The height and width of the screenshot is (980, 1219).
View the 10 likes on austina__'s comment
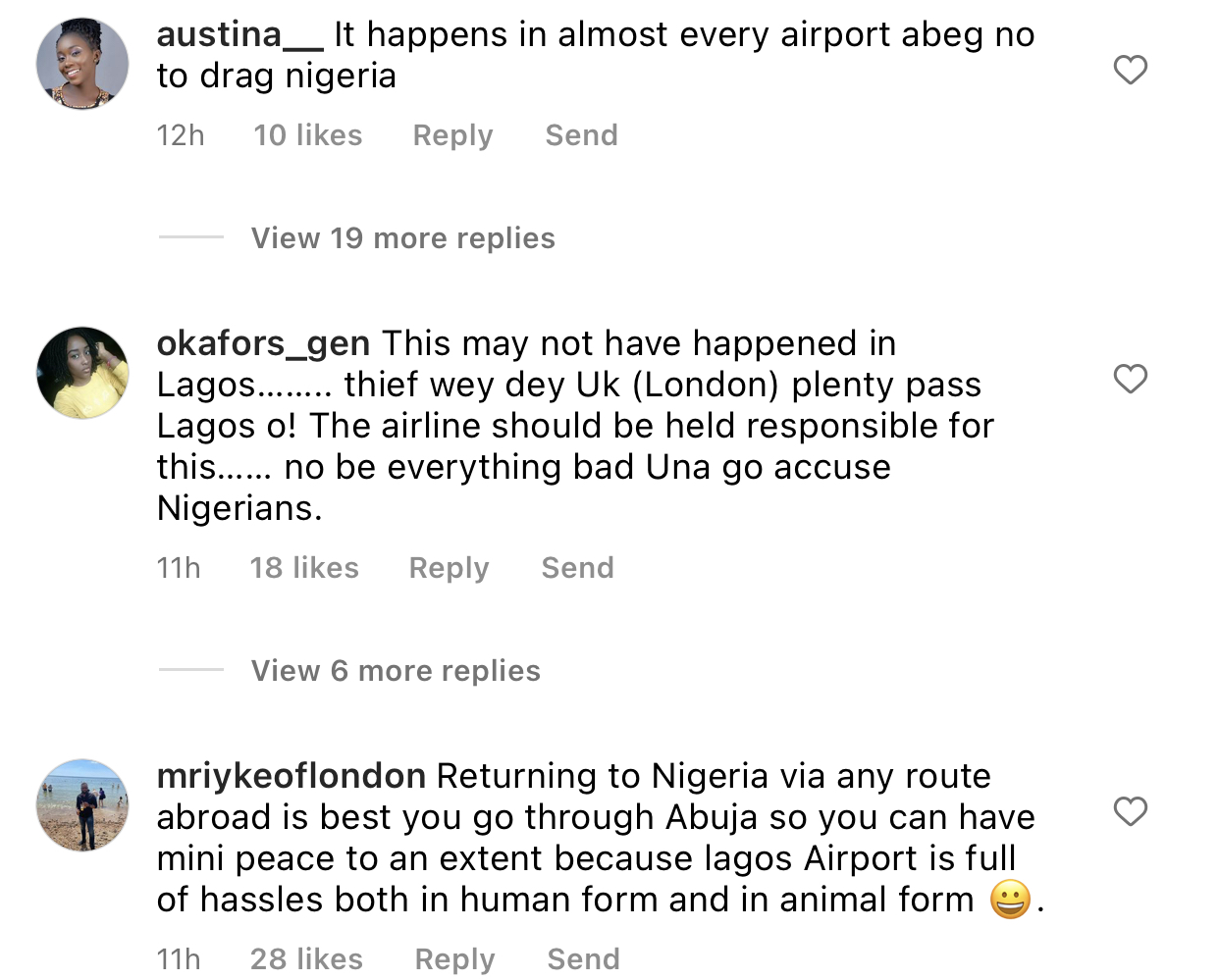pos(307,135)
